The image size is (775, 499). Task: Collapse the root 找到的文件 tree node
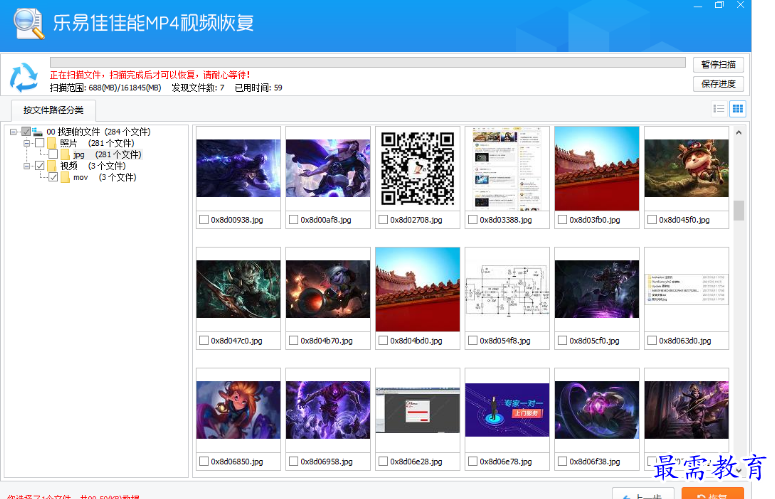[13, 132]
